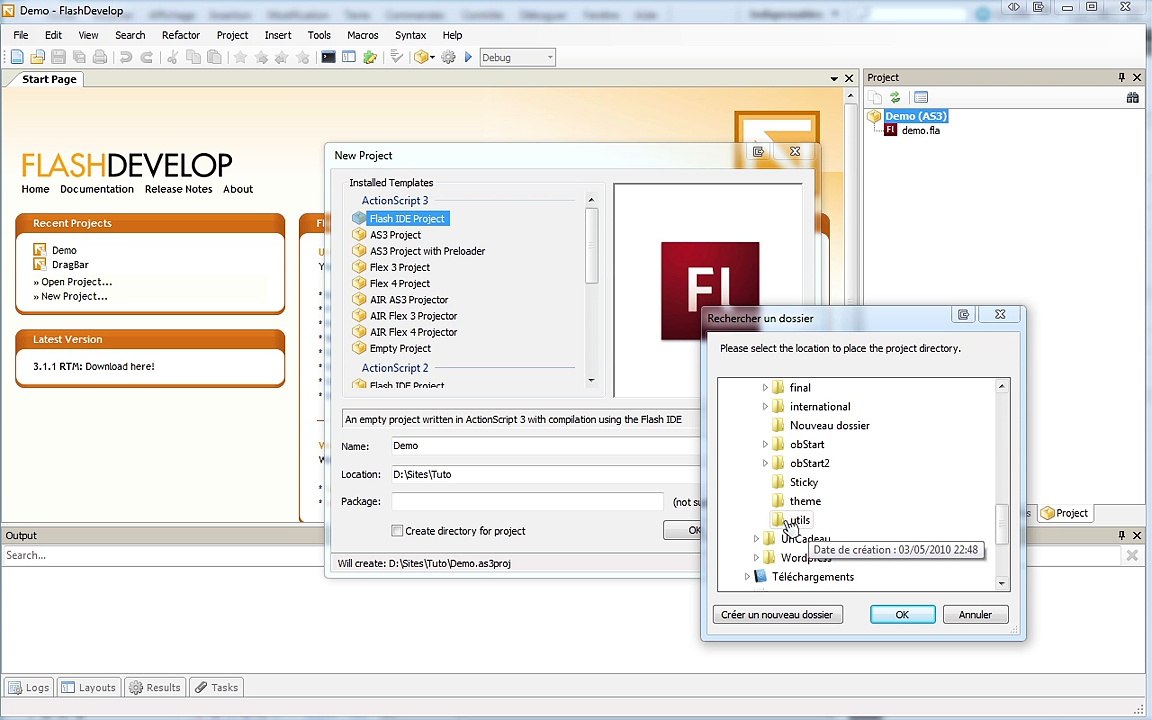Image resolution: width=1152 pixels, height=720 pixels.
Task: Pin the Project panel with pushpin icon
Action: click(x=1121, y=77)
